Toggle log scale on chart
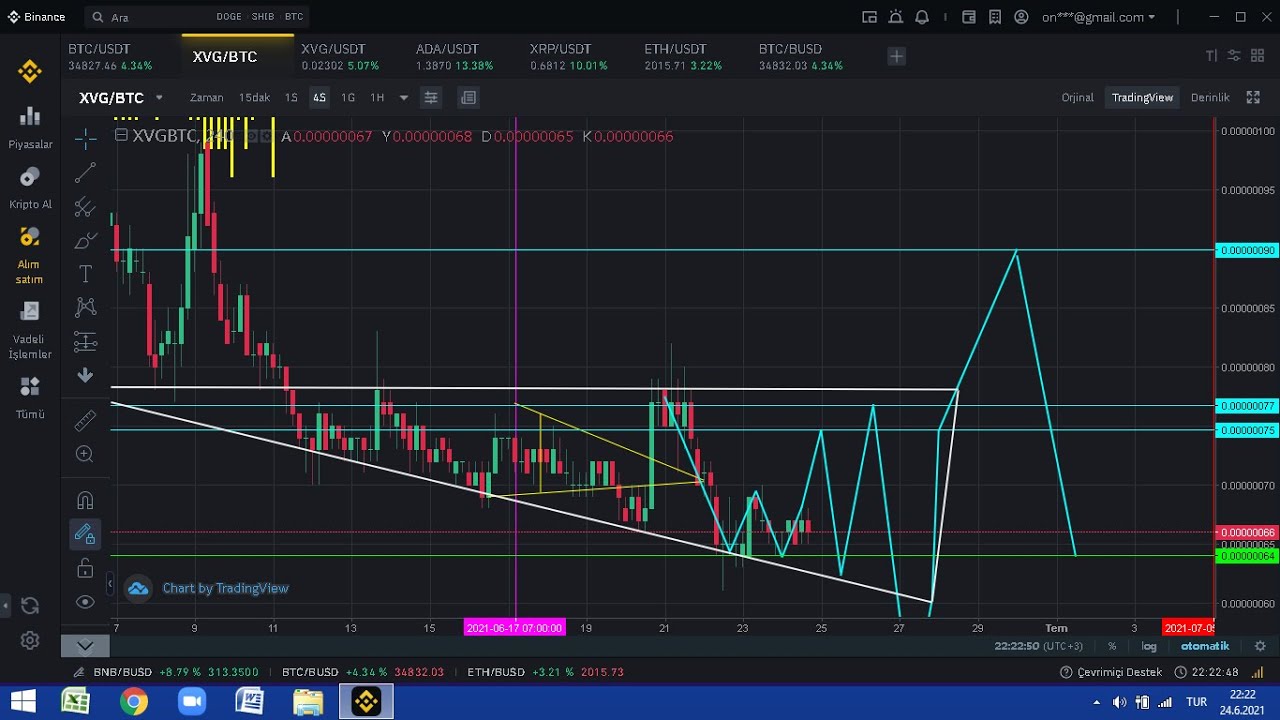The image size is (1280, 720). pyautogui.click(x=1149, y=646)
